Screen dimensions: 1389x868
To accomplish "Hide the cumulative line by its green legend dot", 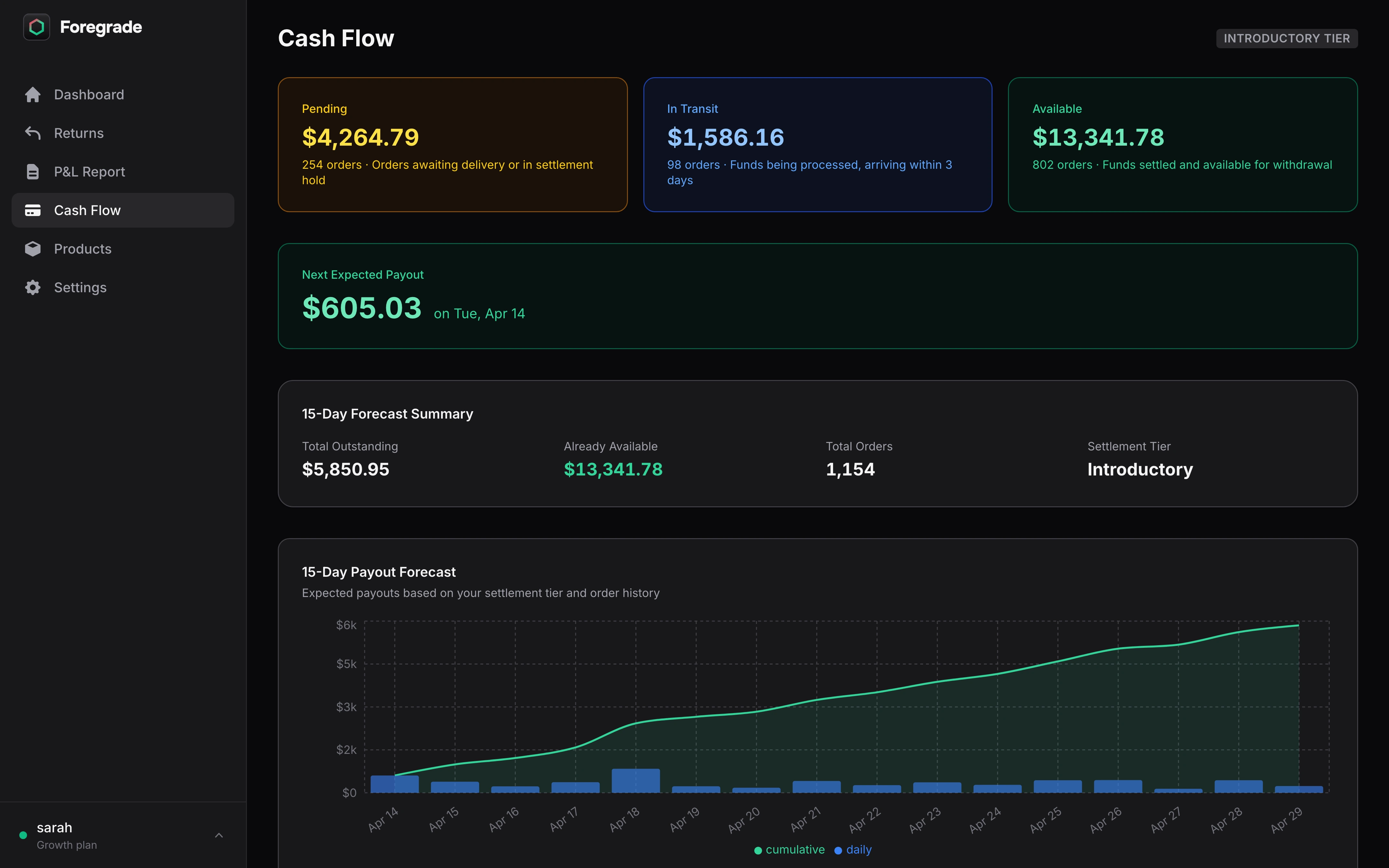I will [759, 850].
